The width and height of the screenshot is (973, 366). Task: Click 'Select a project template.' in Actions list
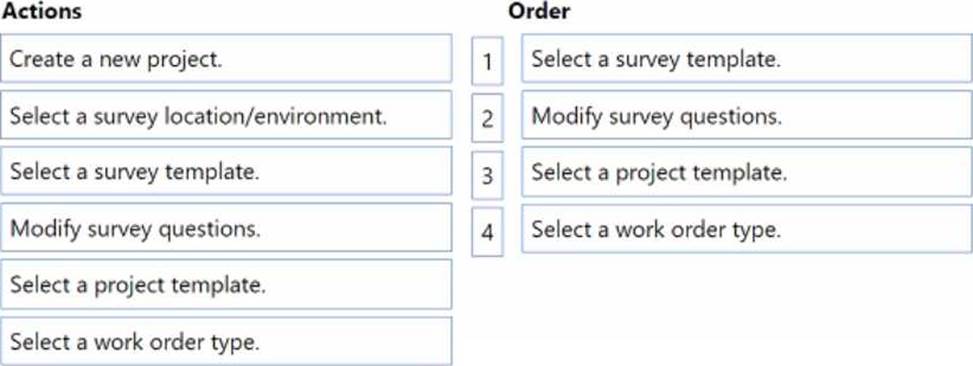point(226,285)
